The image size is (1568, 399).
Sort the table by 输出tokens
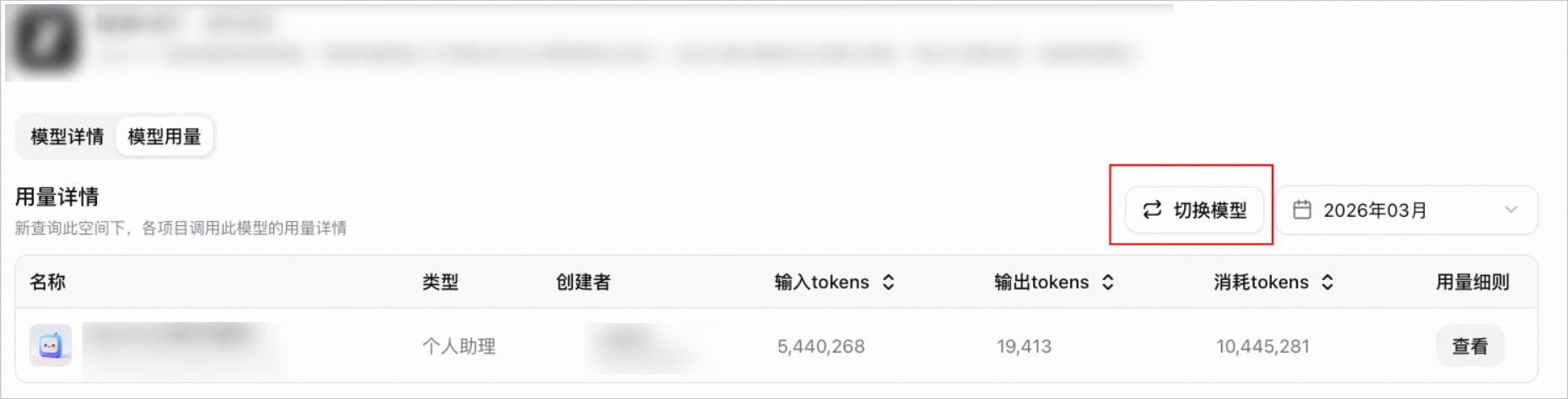(1108, 283)
